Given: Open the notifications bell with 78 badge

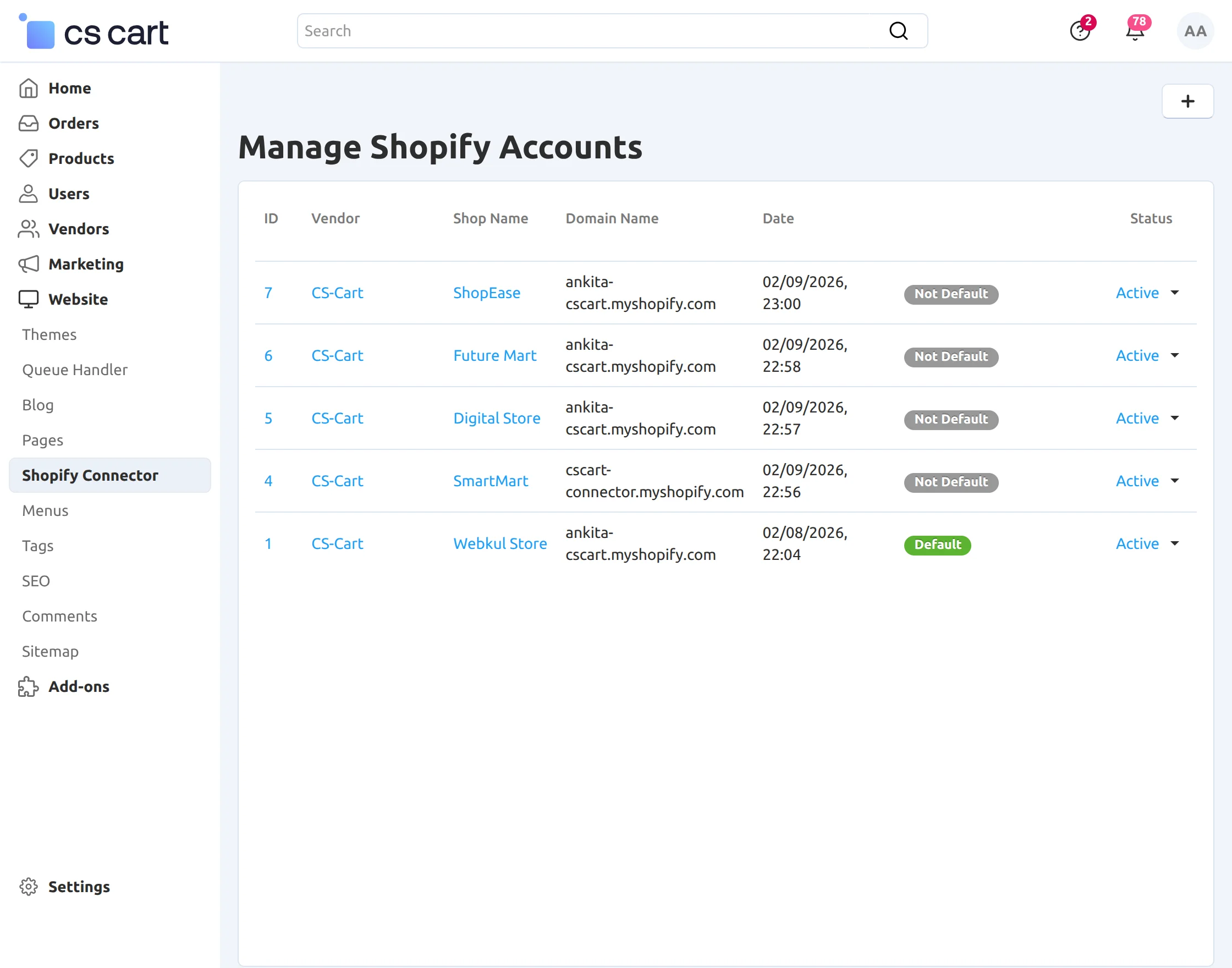Looking at the screenshot, I should [x=1135, y=31].
